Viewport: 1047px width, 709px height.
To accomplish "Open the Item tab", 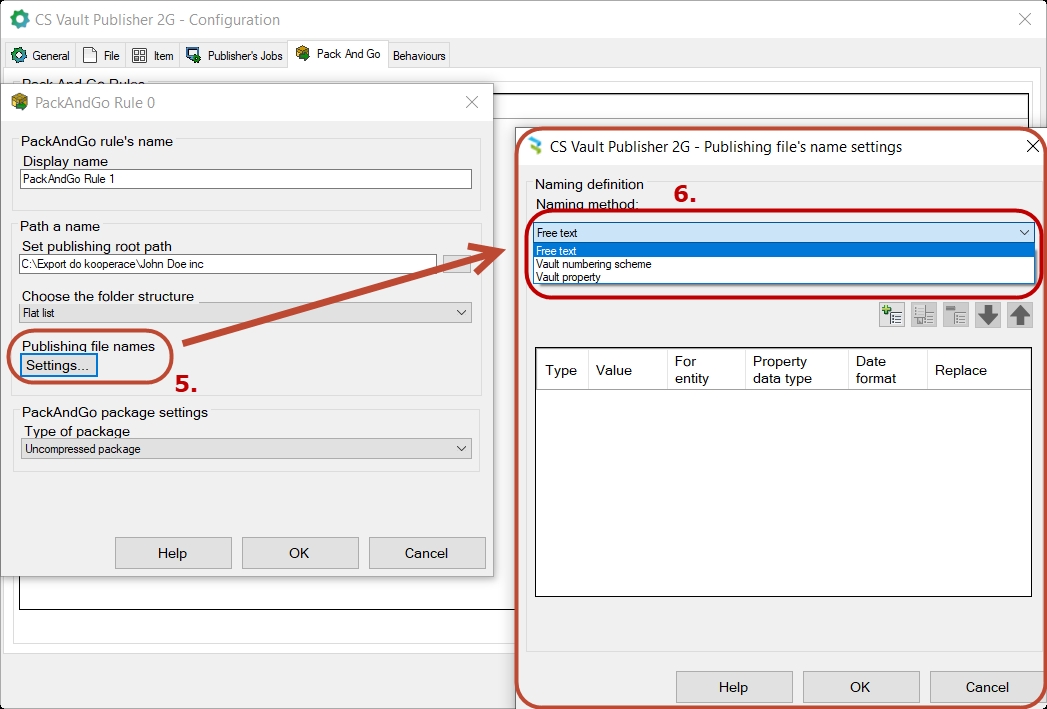I will click(x=153, y=56).
